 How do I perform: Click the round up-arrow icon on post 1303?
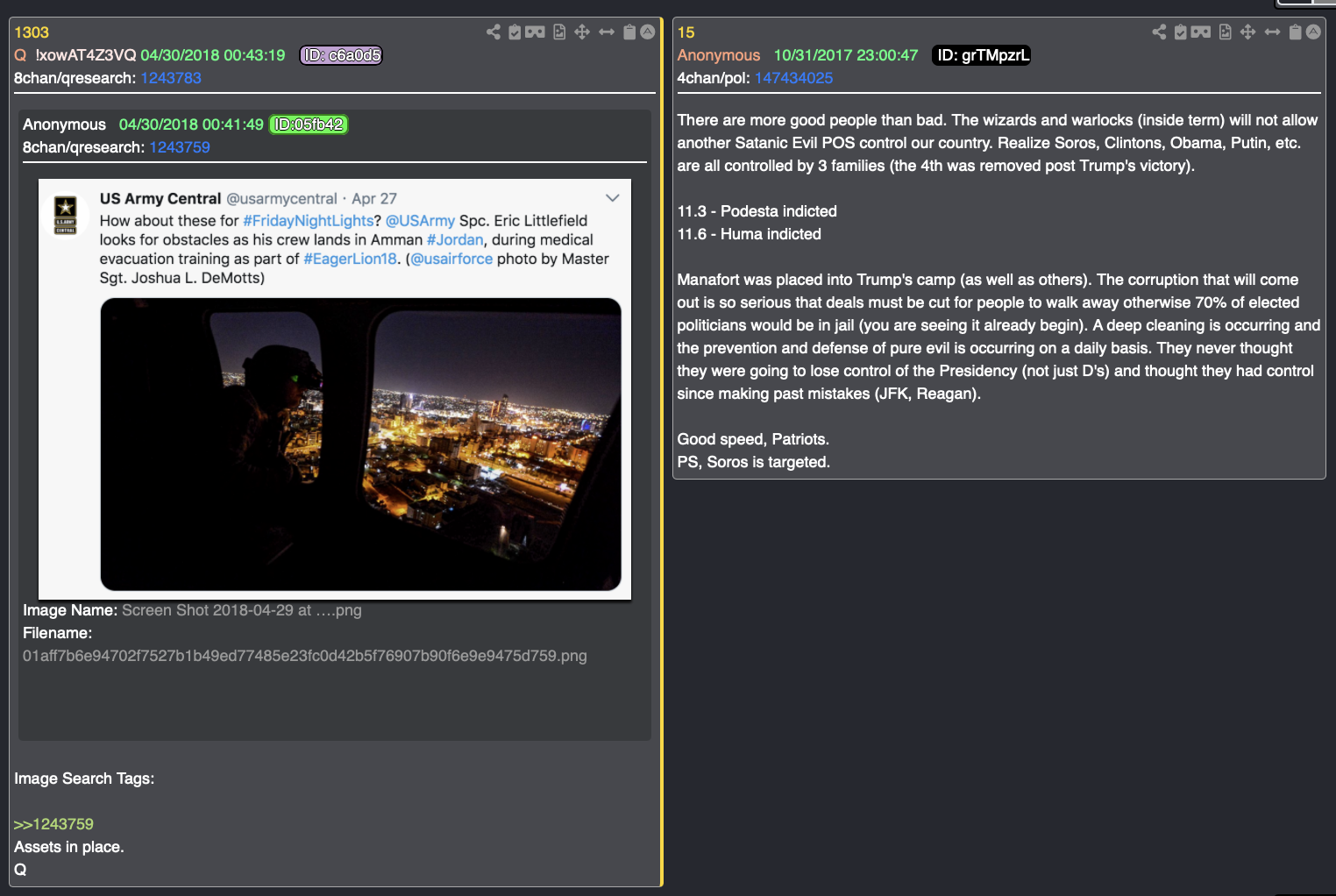pyautogui.click(x=648, y=32)
